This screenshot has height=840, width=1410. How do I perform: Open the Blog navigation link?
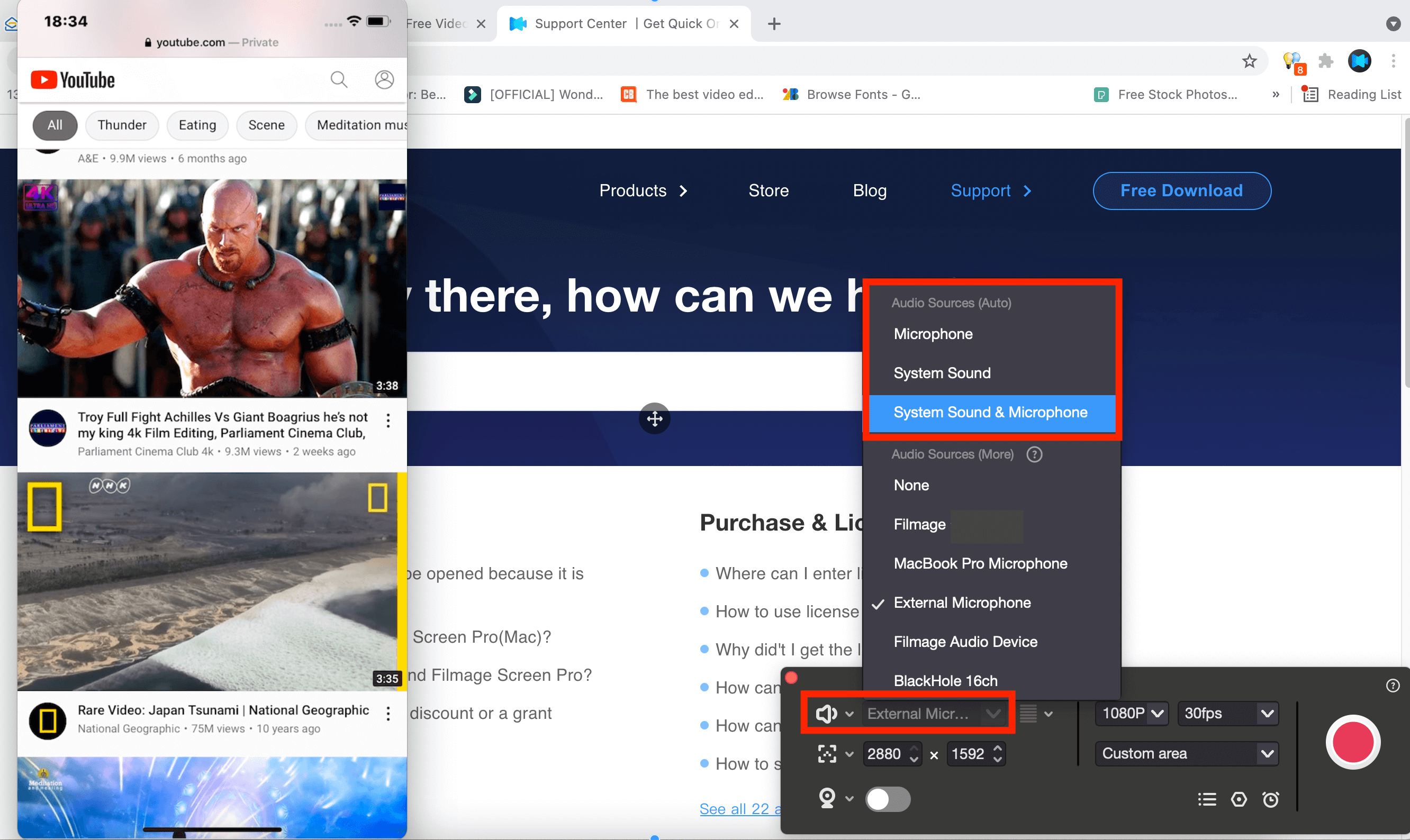pos(870,191)
